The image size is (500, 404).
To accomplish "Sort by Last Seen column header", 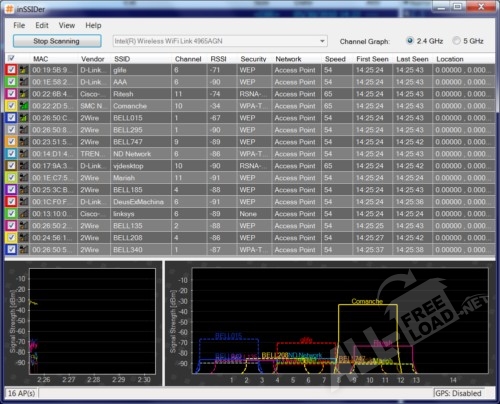I will (x=412, y=59).
